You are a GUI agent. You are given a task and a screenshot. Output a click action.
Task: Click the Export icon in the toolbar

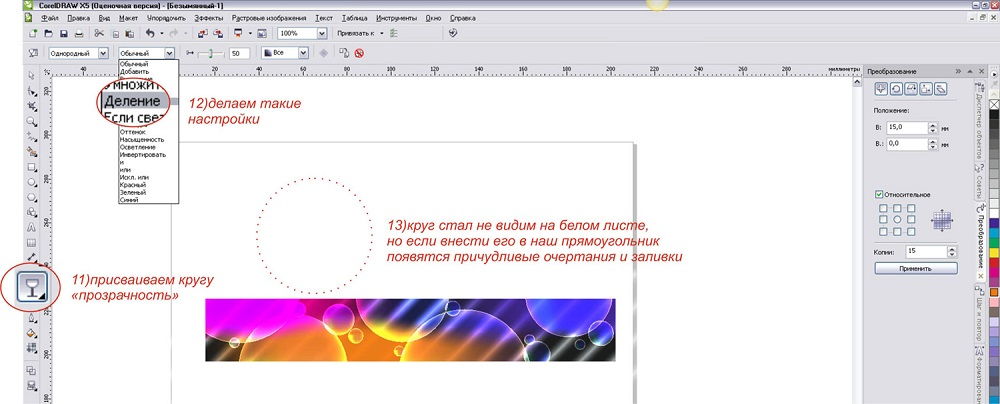click(x=218, y=33)
